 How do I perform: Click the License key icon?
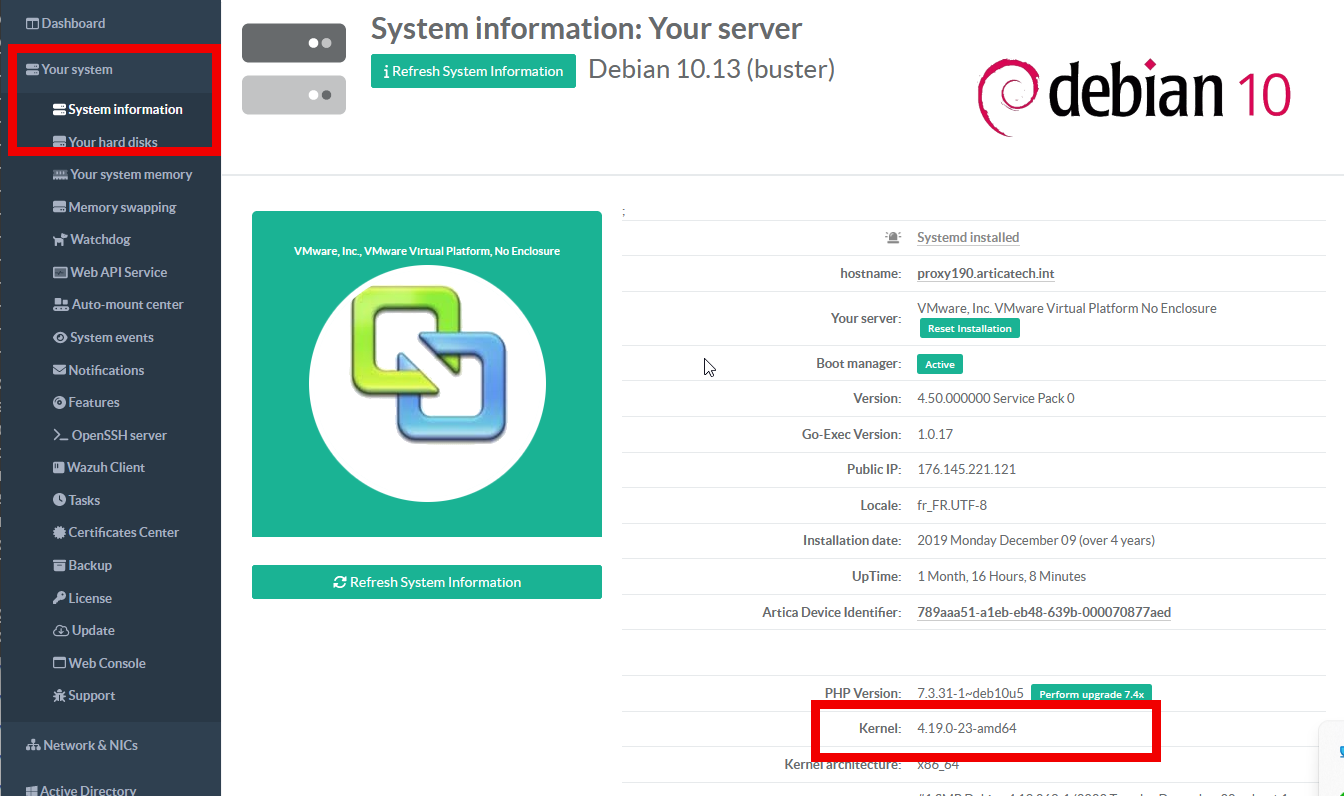pyautogui.click(x=60, y=598)
